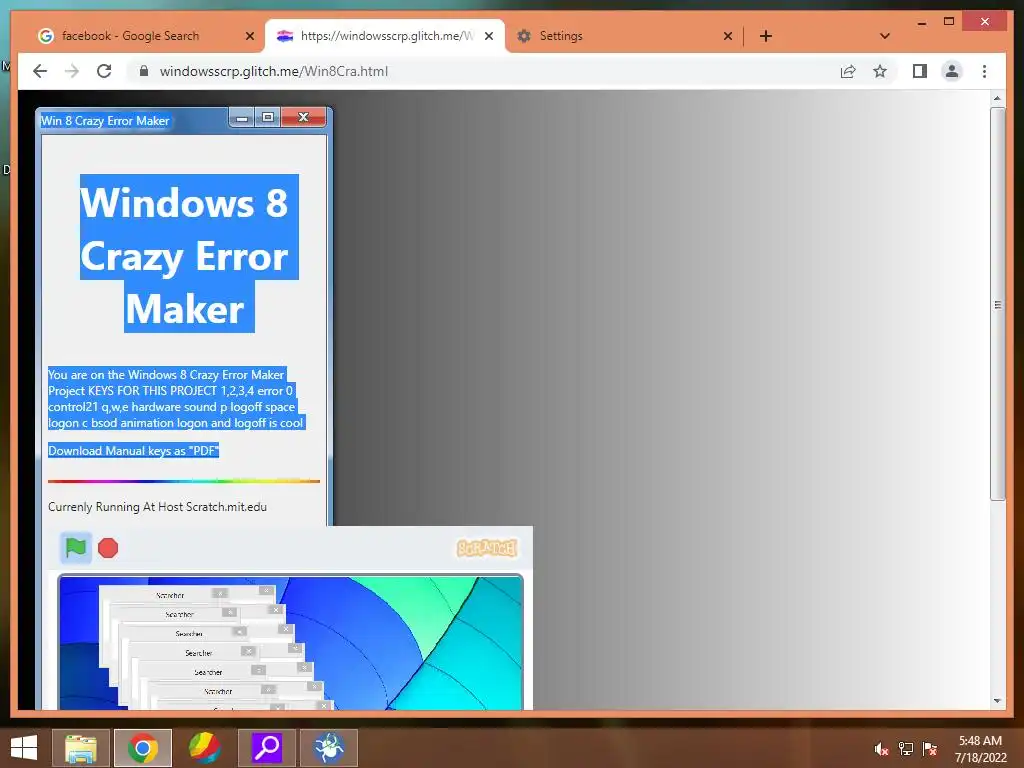Open Chrome three-dot menu
Image resolution: width=1024 pixels, height=768 pixels.
(x=984, y=71)
